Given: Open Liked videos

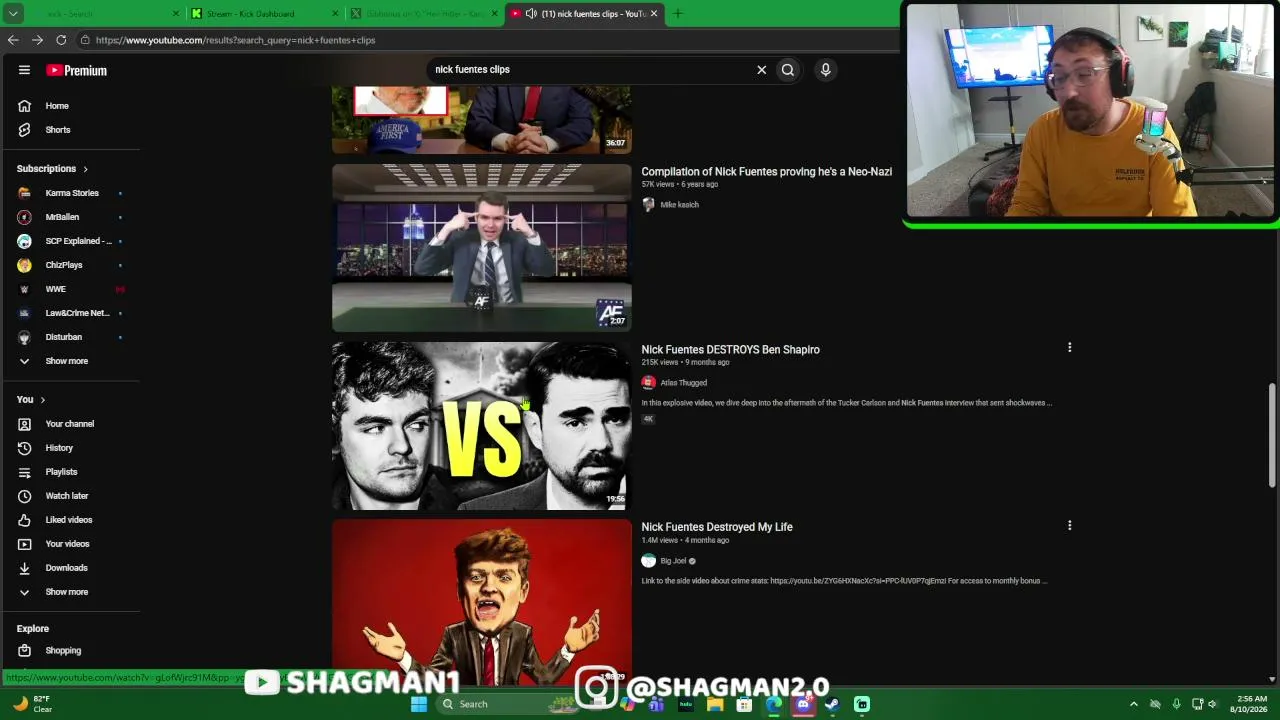Looking at the screenshot, I should [70, 520].
